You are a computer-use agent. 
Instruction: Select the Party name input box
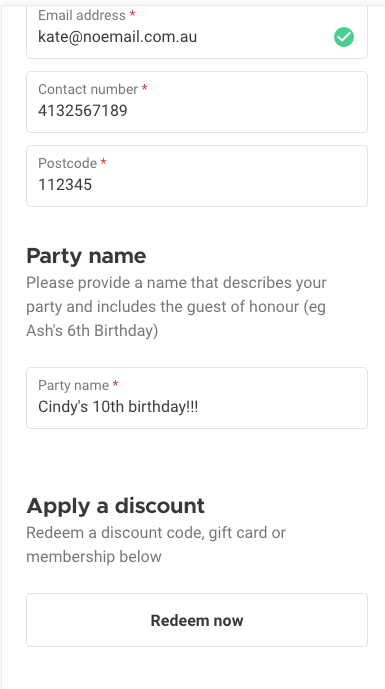point(197,398)
